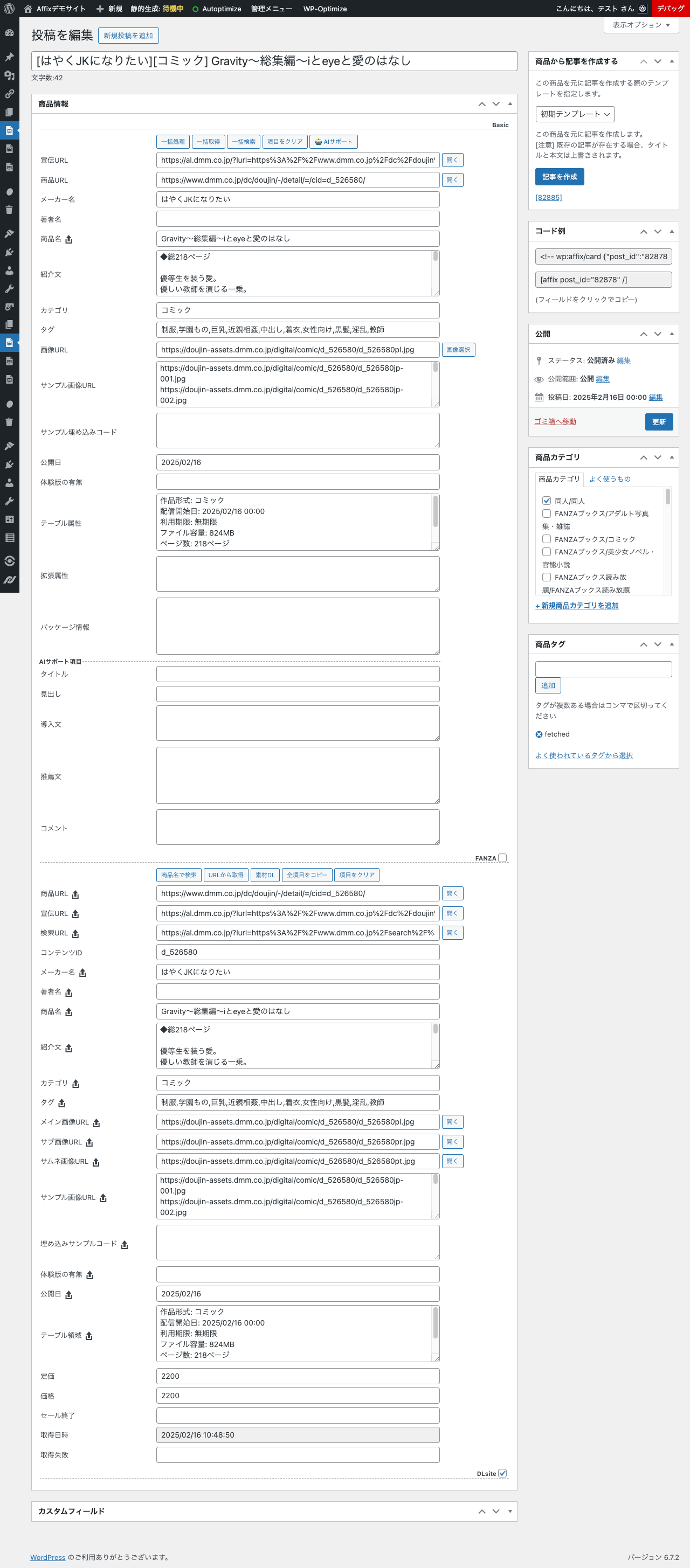Open 静的生成 status menu
This screenshot has width=690, height=1568.
click(x=157, y=9)
